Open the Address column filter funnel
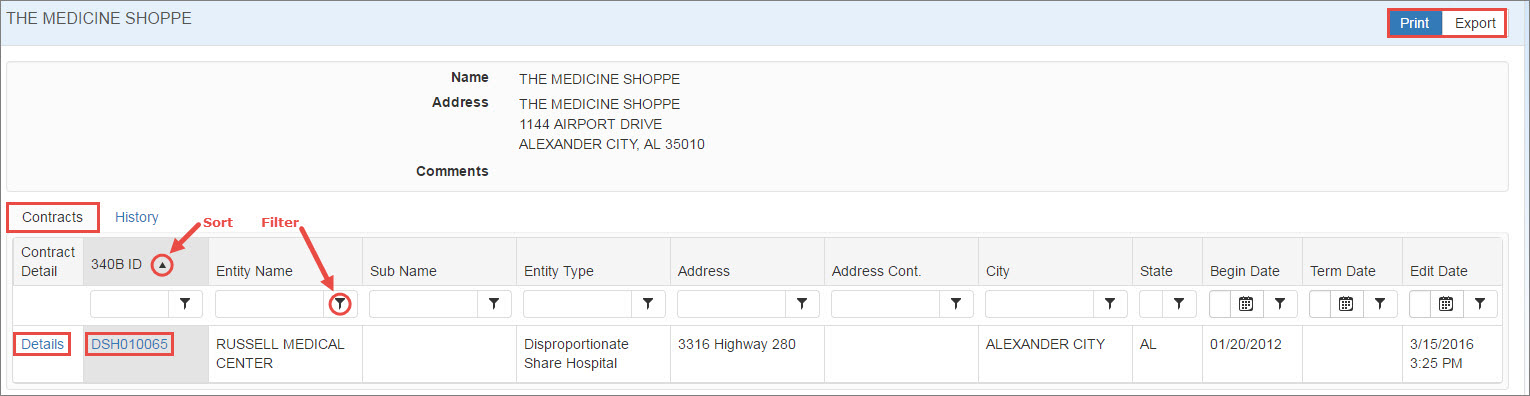The width and height of the screenshot is (1530, 396). point(801,303)
